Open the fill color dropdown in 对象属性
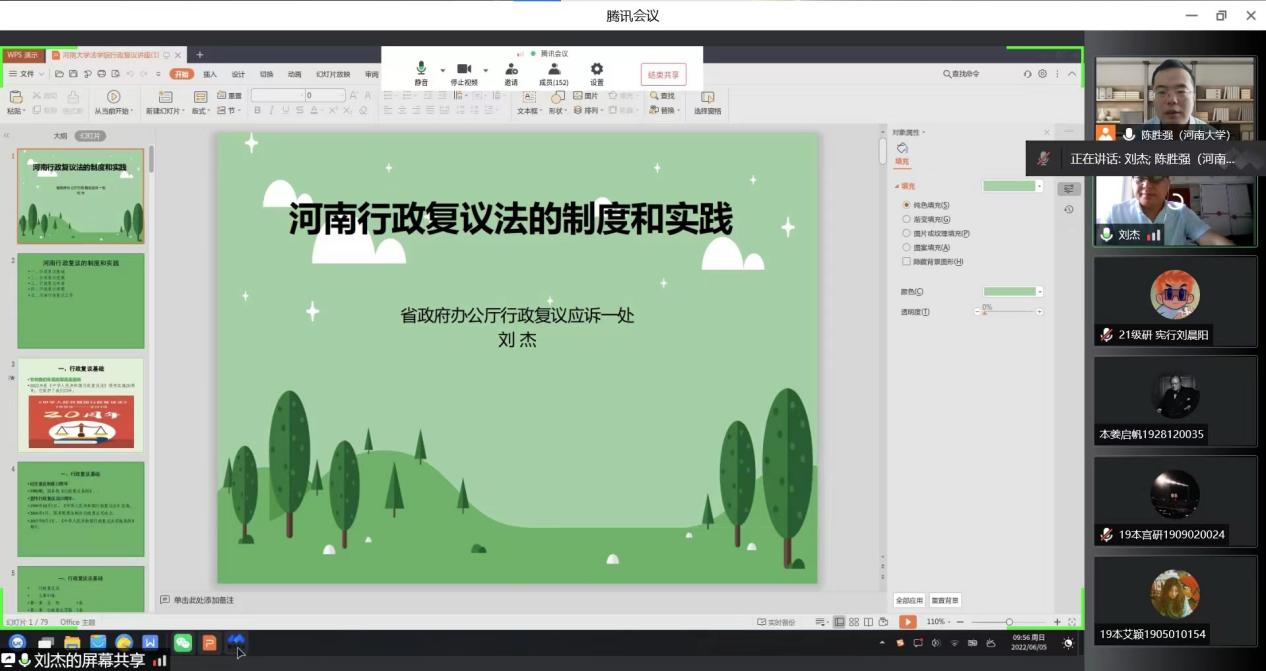This screenshot has width=1266, height=671. [x=1039, y=186]
